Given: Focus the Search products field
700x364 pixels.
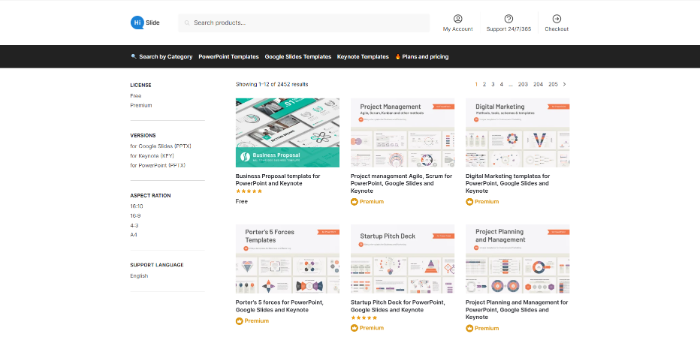Looking at the screenshot, I should pyautogui.click(x=304, y=23).
